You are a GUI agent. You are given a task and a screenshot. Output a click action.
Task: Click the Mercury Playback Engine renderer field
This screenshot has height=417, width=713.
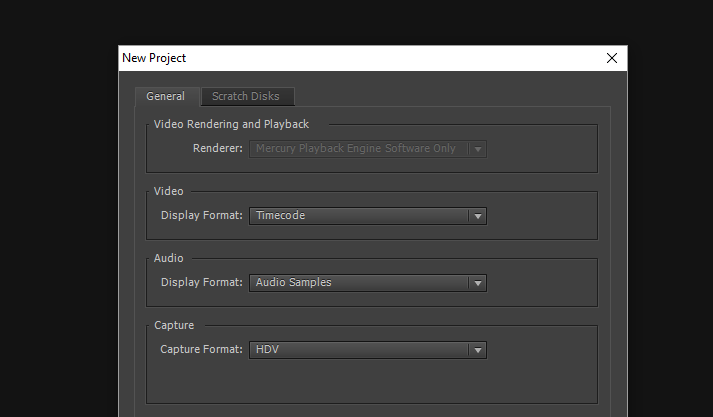(x=358, y=149)
